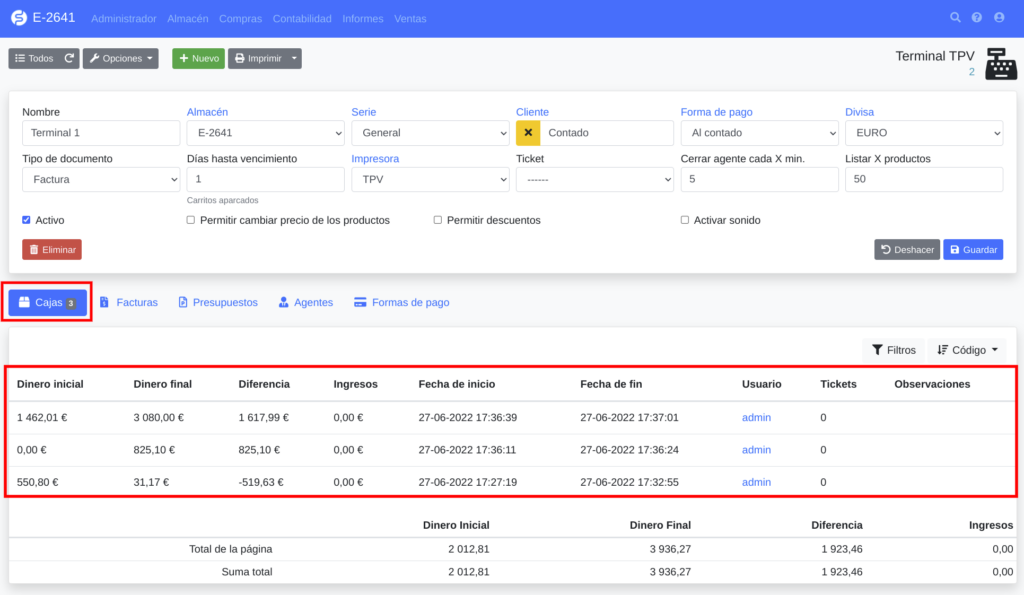1024x595 pixels.
Task: Enable Permitir descuentos checkbox
Action: 438,220
